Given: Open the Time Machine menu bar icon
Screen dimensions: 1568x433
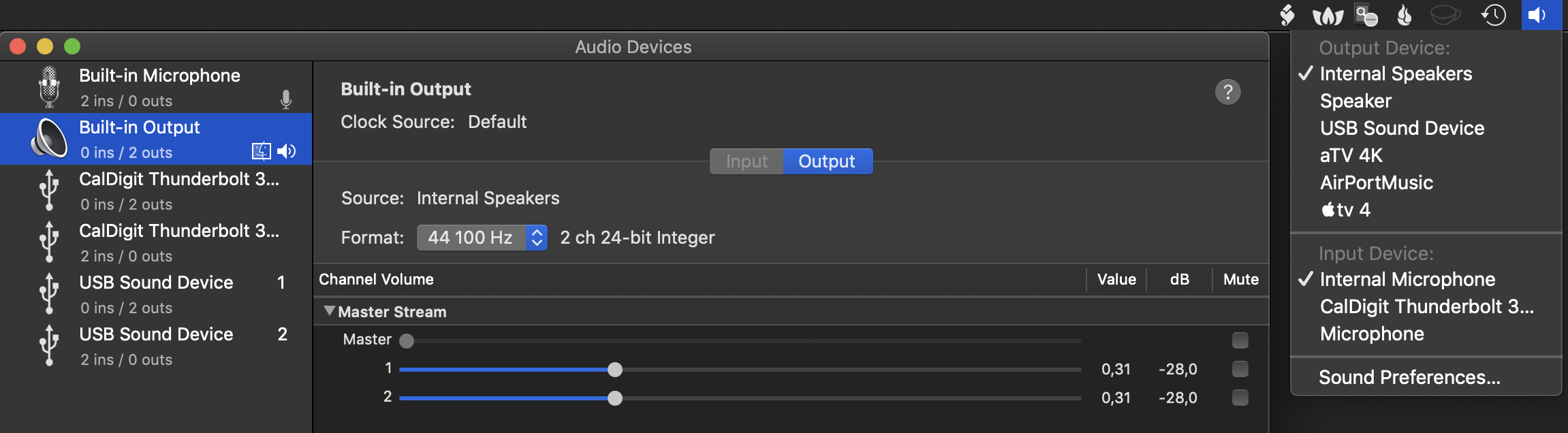Looking at the screenshot, I should [x=1493, y=15].
